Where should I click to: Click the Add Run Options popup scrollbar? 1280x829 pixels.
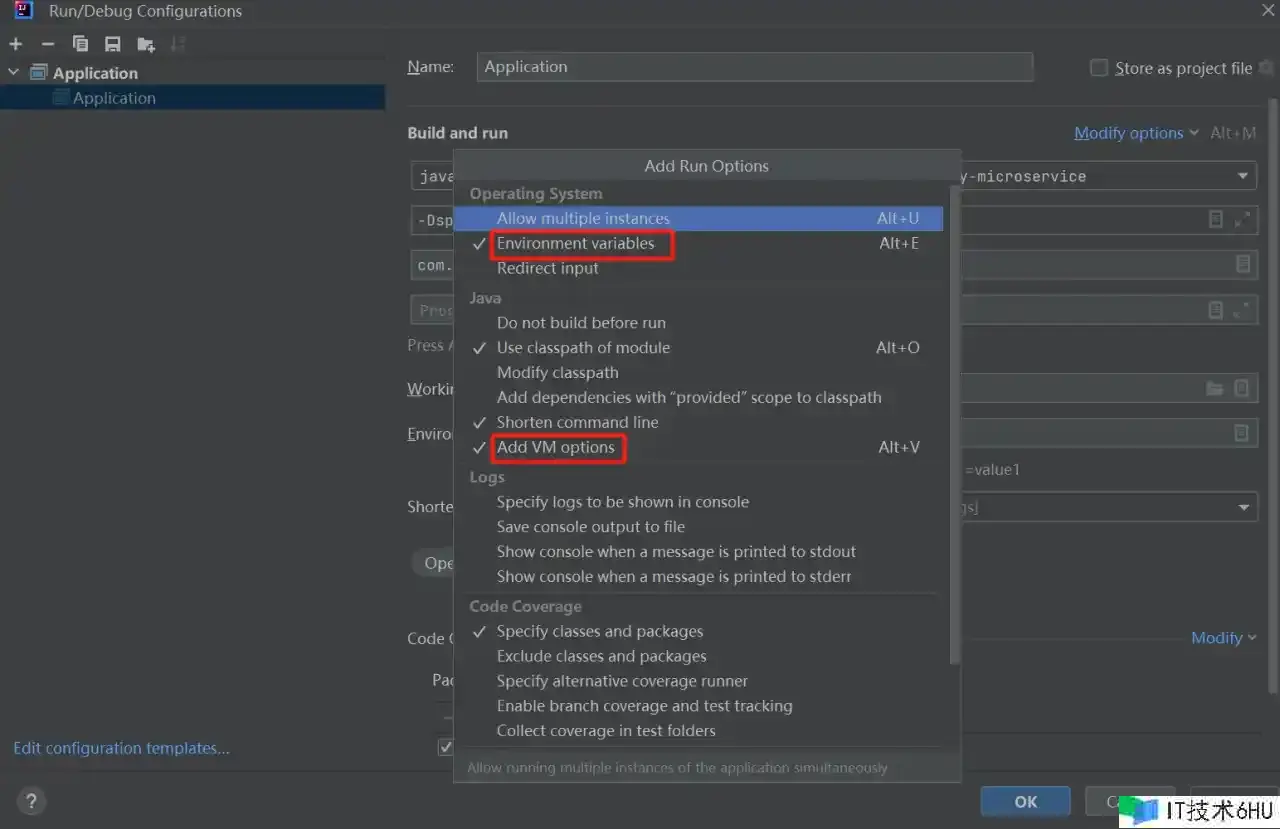[954, 420]
